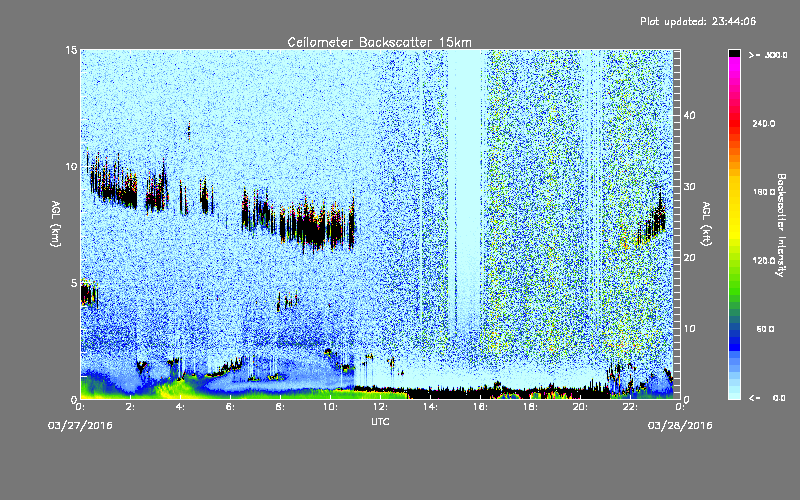Click the yellow region of the colorbar
Viewport: 800px width, 500px height.
[734, 209]
